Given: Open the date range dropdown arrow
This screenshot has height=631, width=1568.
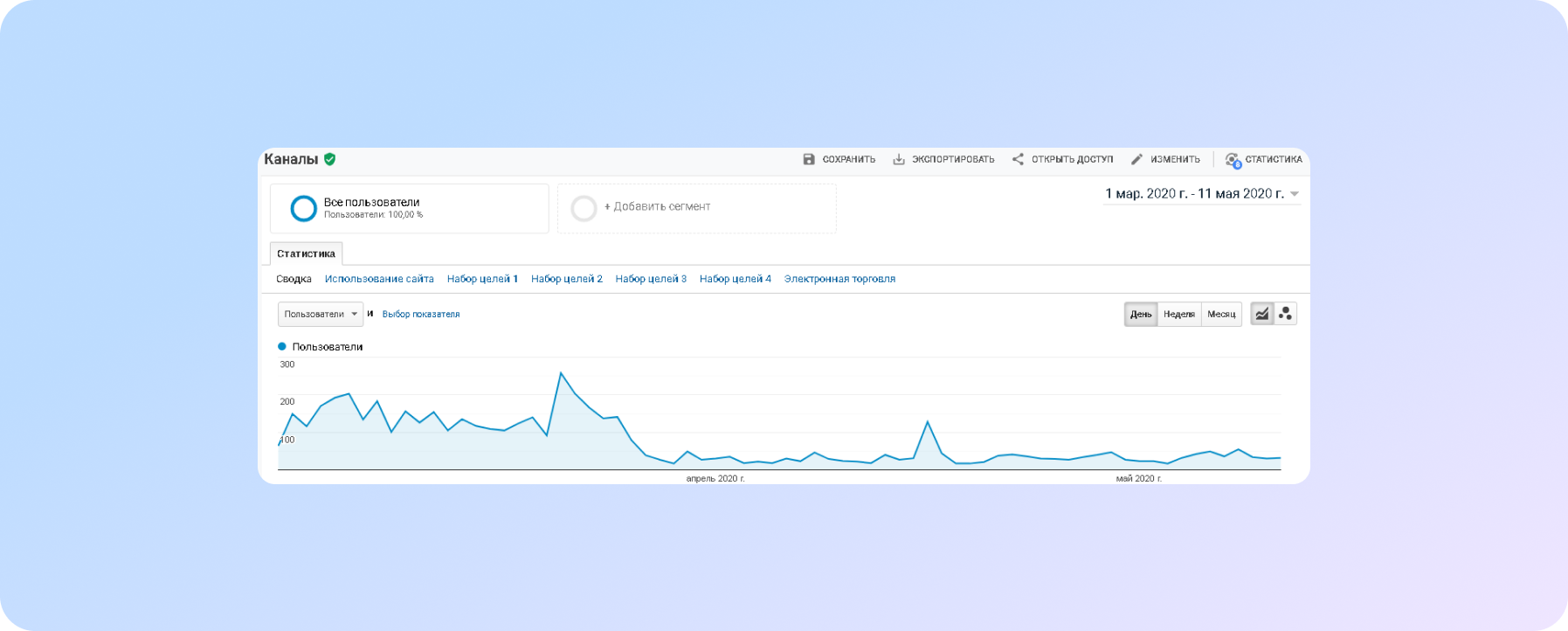Looking at the screenshot, I should pyautogui.click(x=1295, y=194).
